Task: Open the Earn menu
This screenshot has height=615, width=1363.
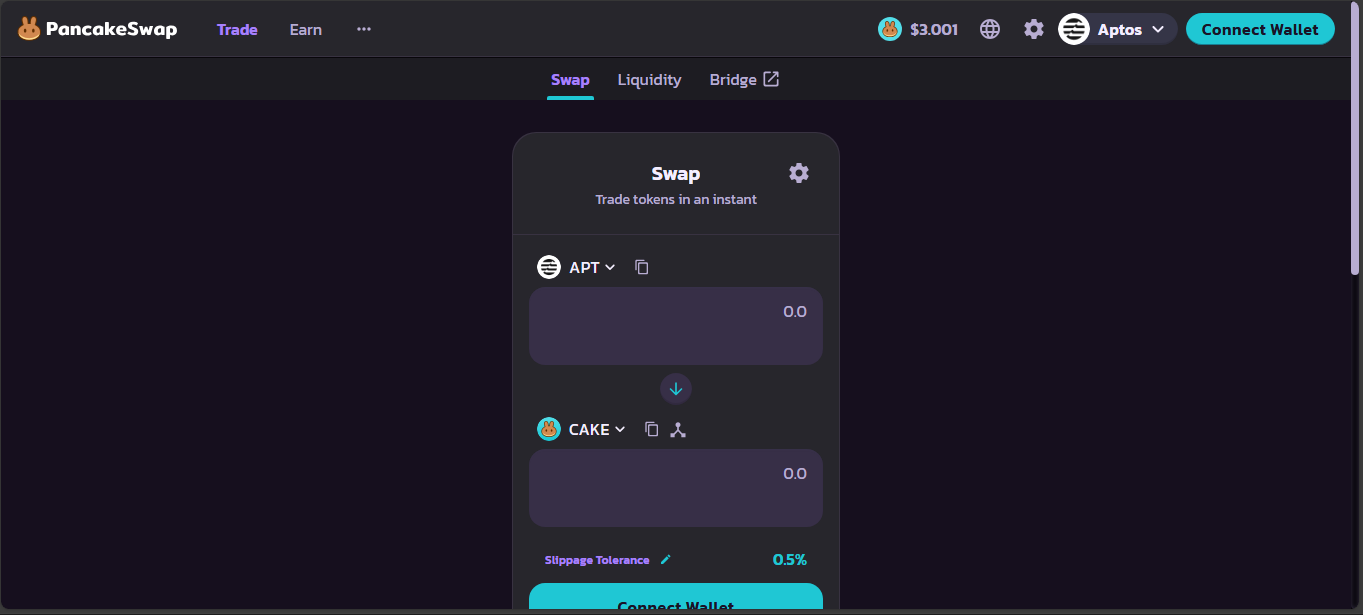Action: click(306, 29)
